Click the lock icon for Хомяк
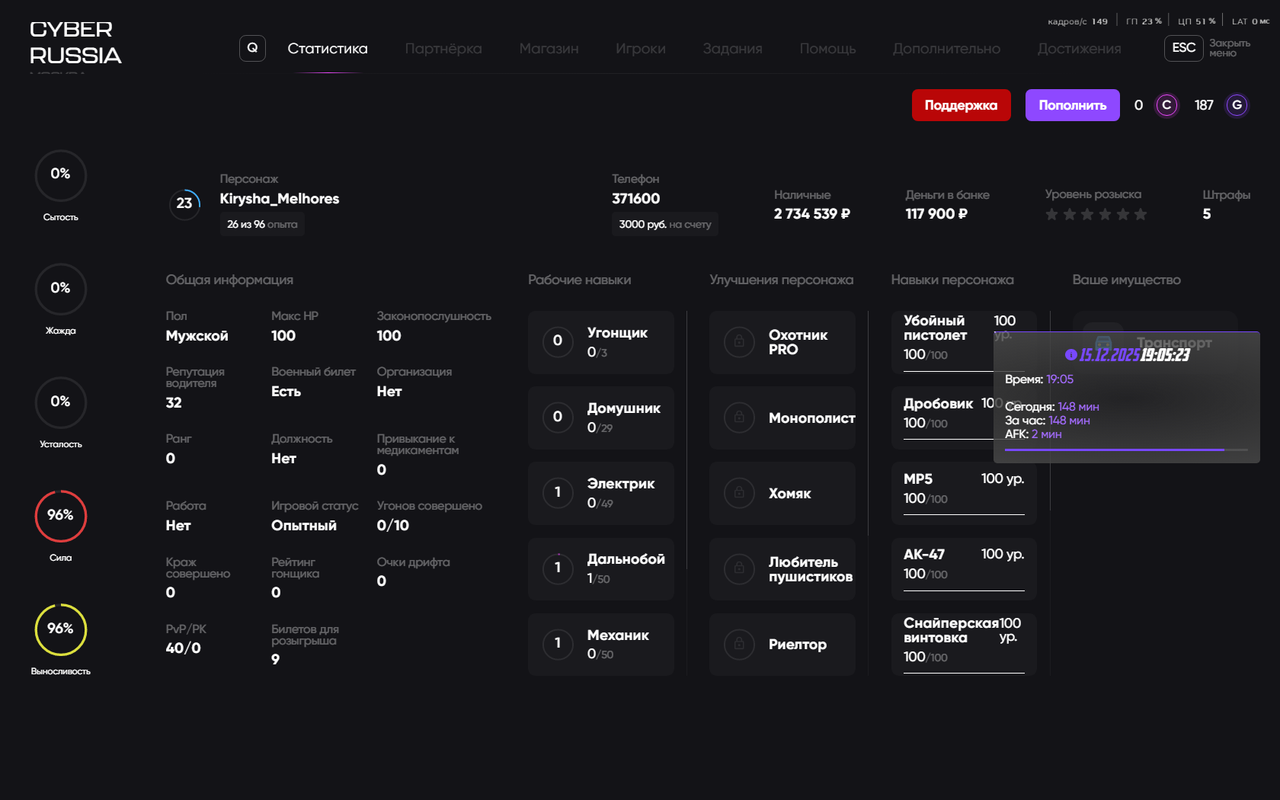1280x800 pixels. tap(739, 493)
